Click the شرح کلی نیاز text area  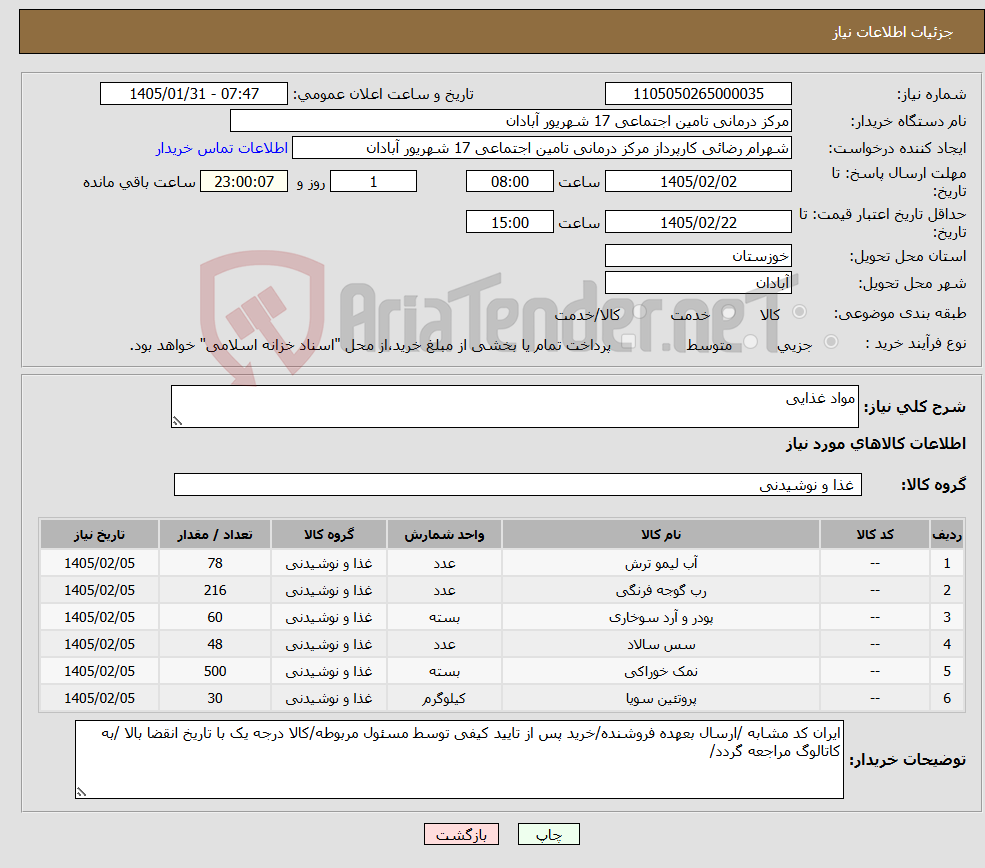[514, 406]
